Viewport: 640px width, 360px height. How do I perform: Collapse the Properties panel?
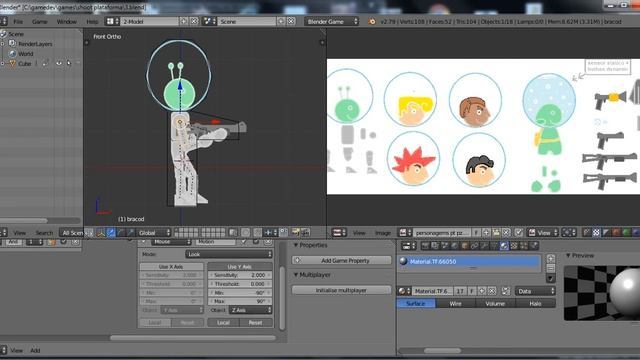point(296,245)
